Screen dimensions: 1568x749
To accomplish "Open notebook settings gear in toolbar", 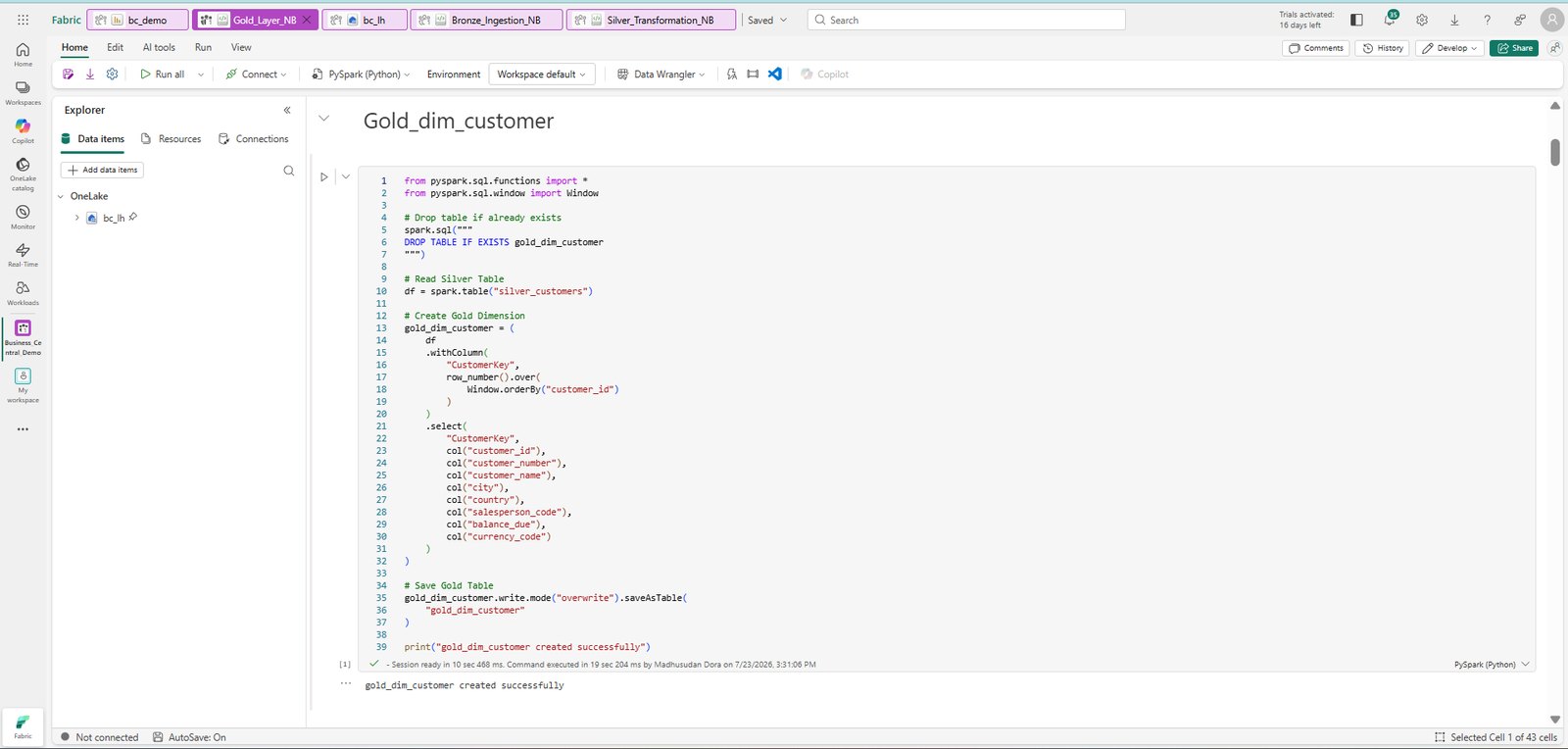I will [113, 74].
